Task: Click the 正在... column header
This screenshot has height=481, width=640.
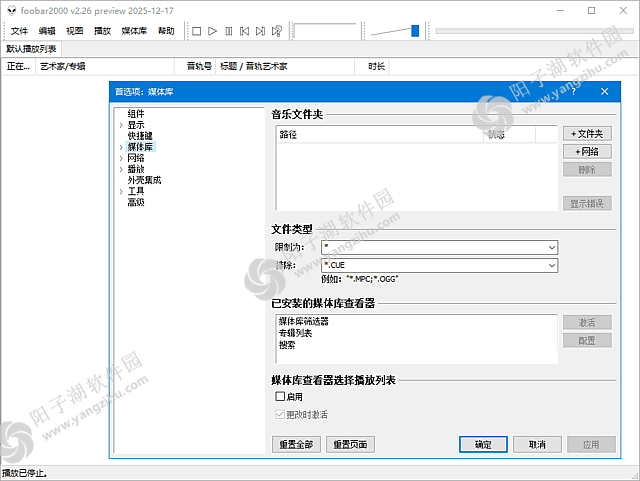Action: 18,66
